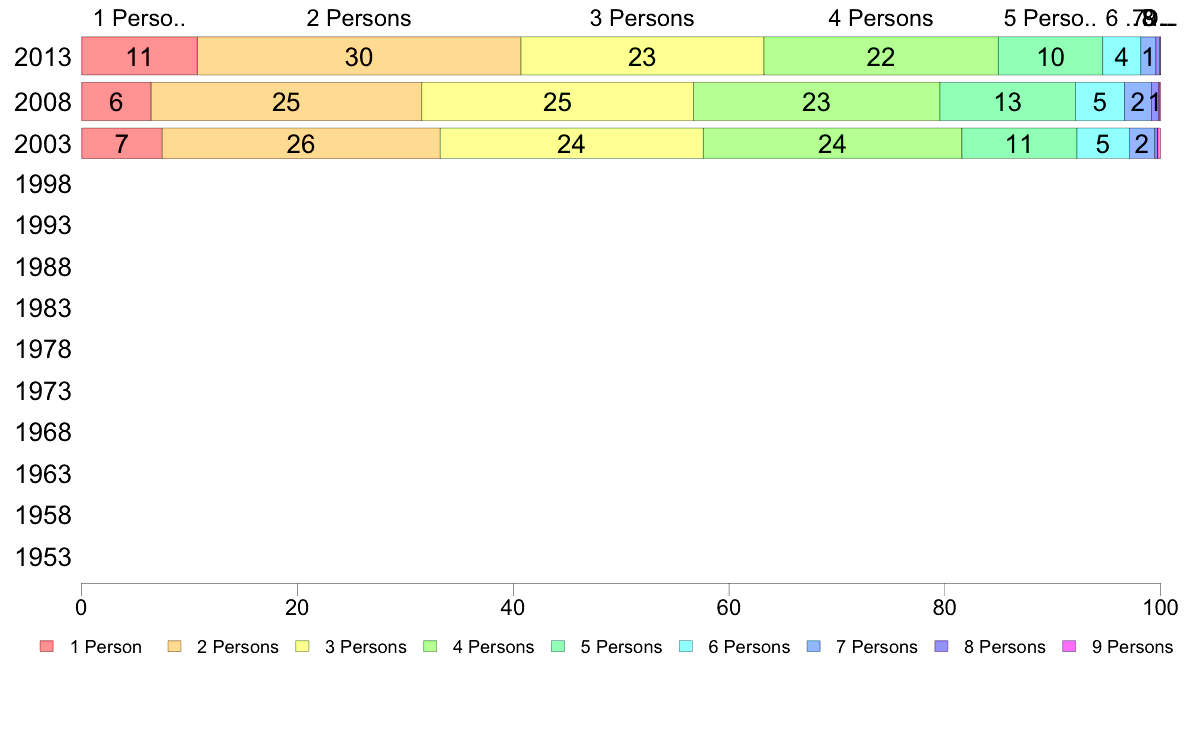Click the 2008 yellow segment showing 25
The width and height of the screenshot is (1188, 736).
click(558, 102)
